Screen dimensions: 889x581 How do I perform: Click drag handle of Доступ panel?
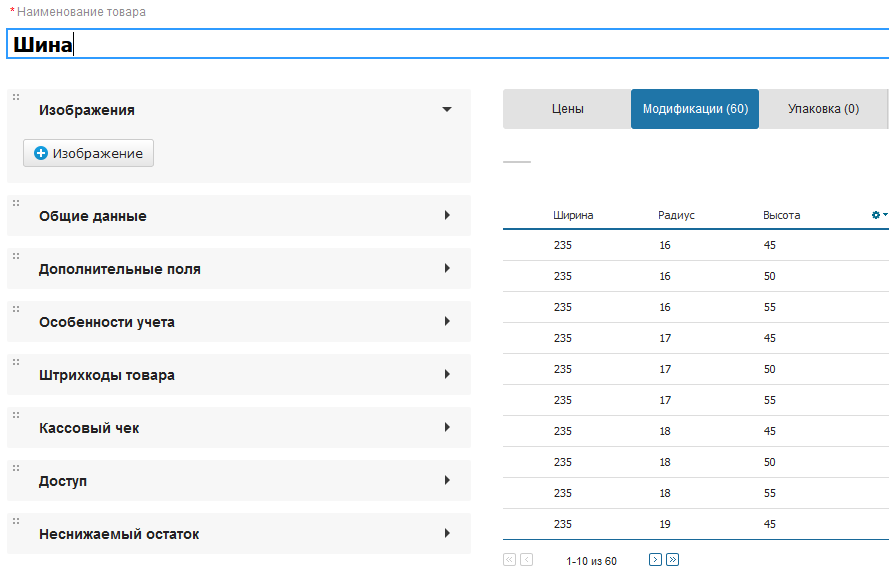(x=16, y=468)
